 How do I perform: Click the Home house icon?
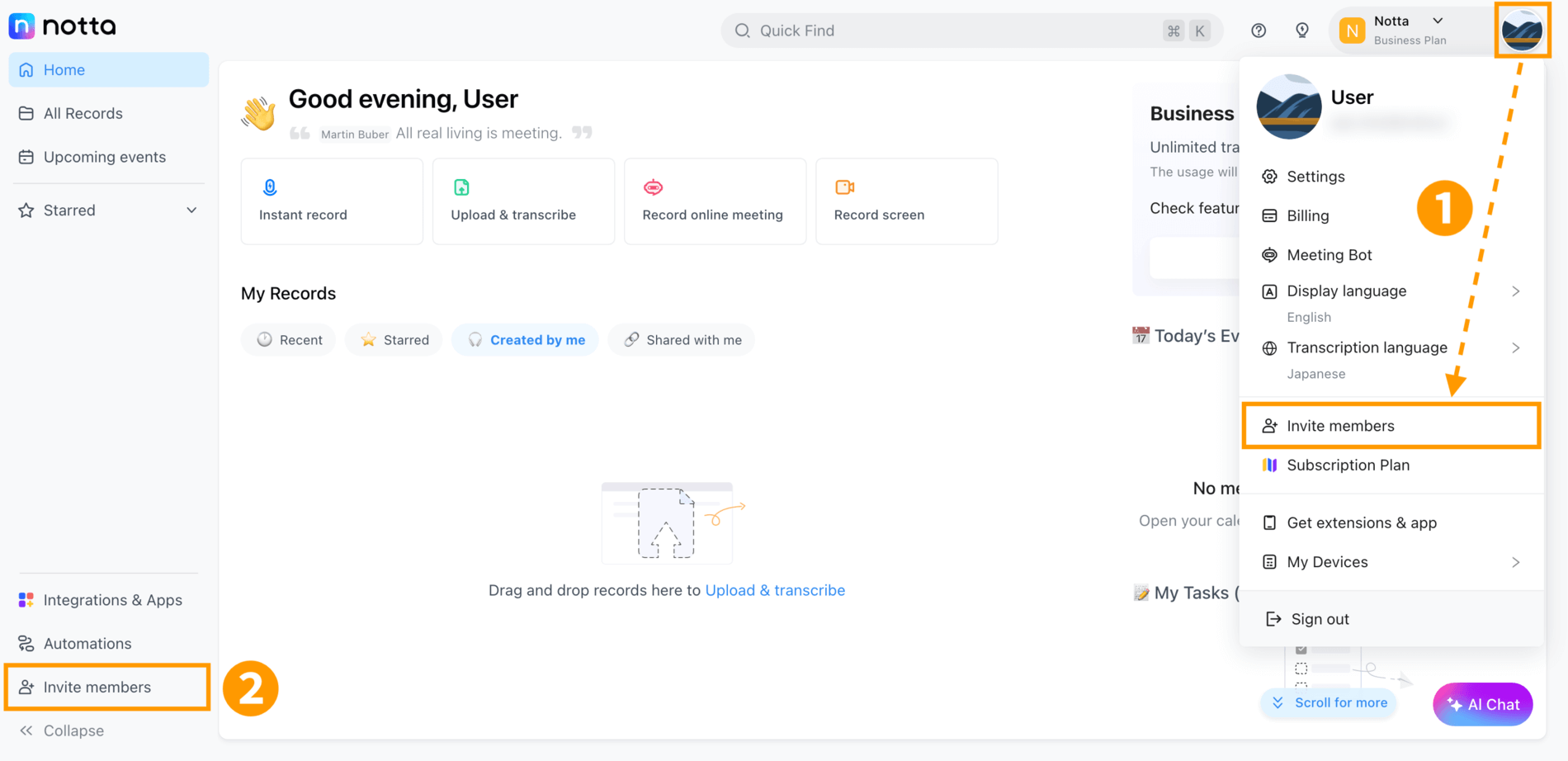[26, 70]
